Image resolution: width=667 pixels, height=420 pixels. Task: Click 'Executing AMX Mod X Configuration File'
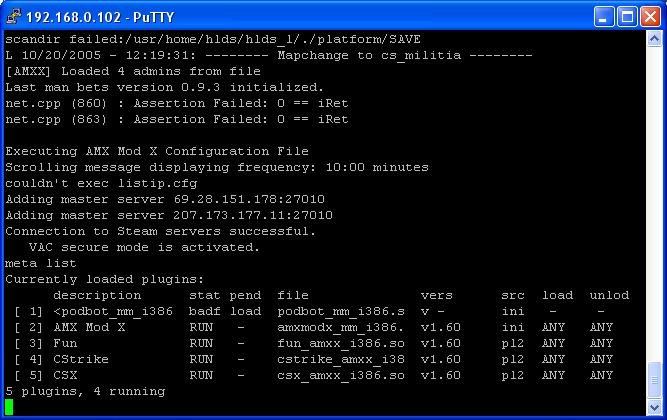157,151
